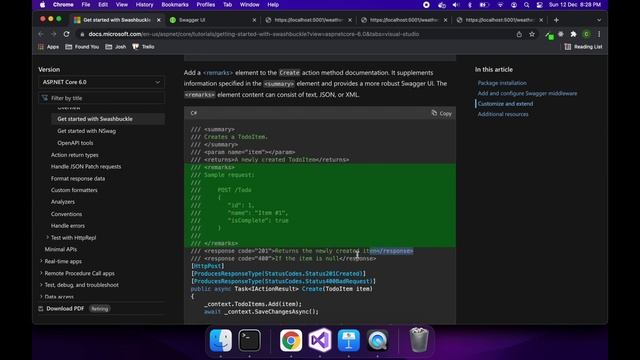This screenshot has height=360, width=640.
Task: Open the Chrome profile avatar
Action: click(x=587, y=34)
